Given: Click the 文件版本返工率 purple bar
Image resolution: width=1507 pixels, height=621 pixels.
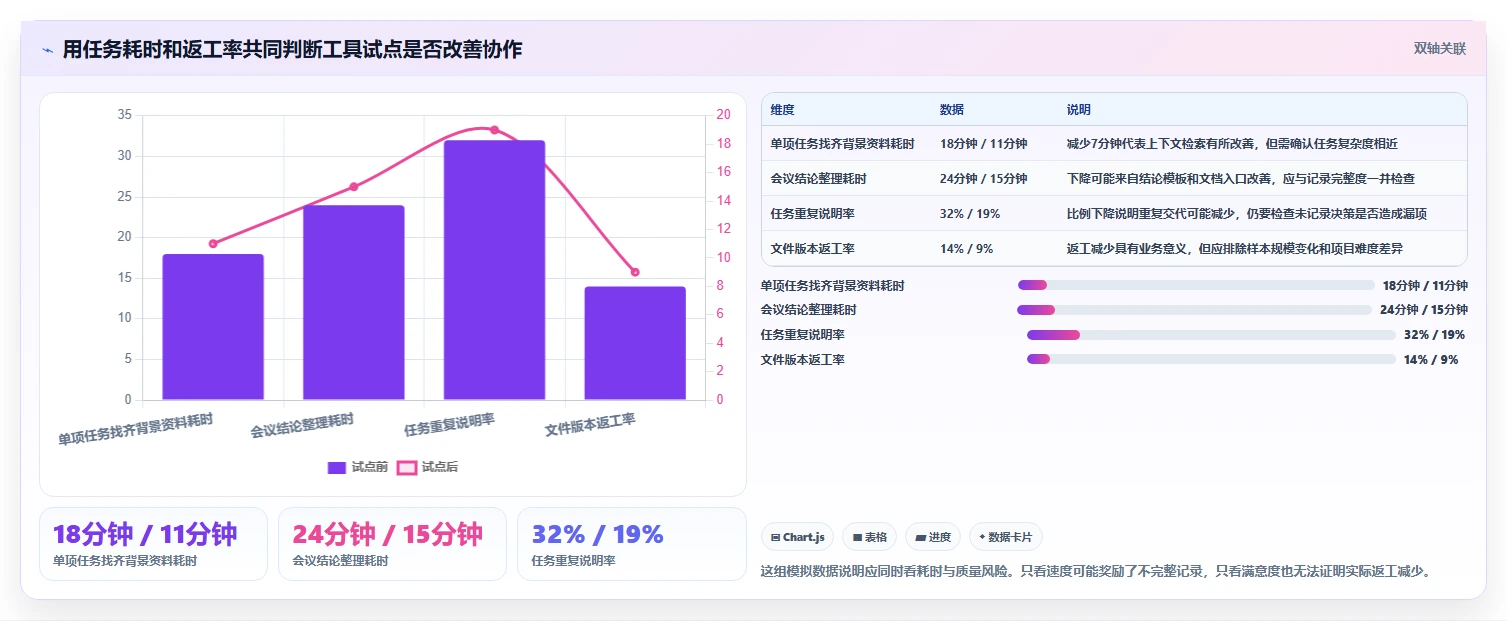Looking at the screenshot, I should pos(635,343).
